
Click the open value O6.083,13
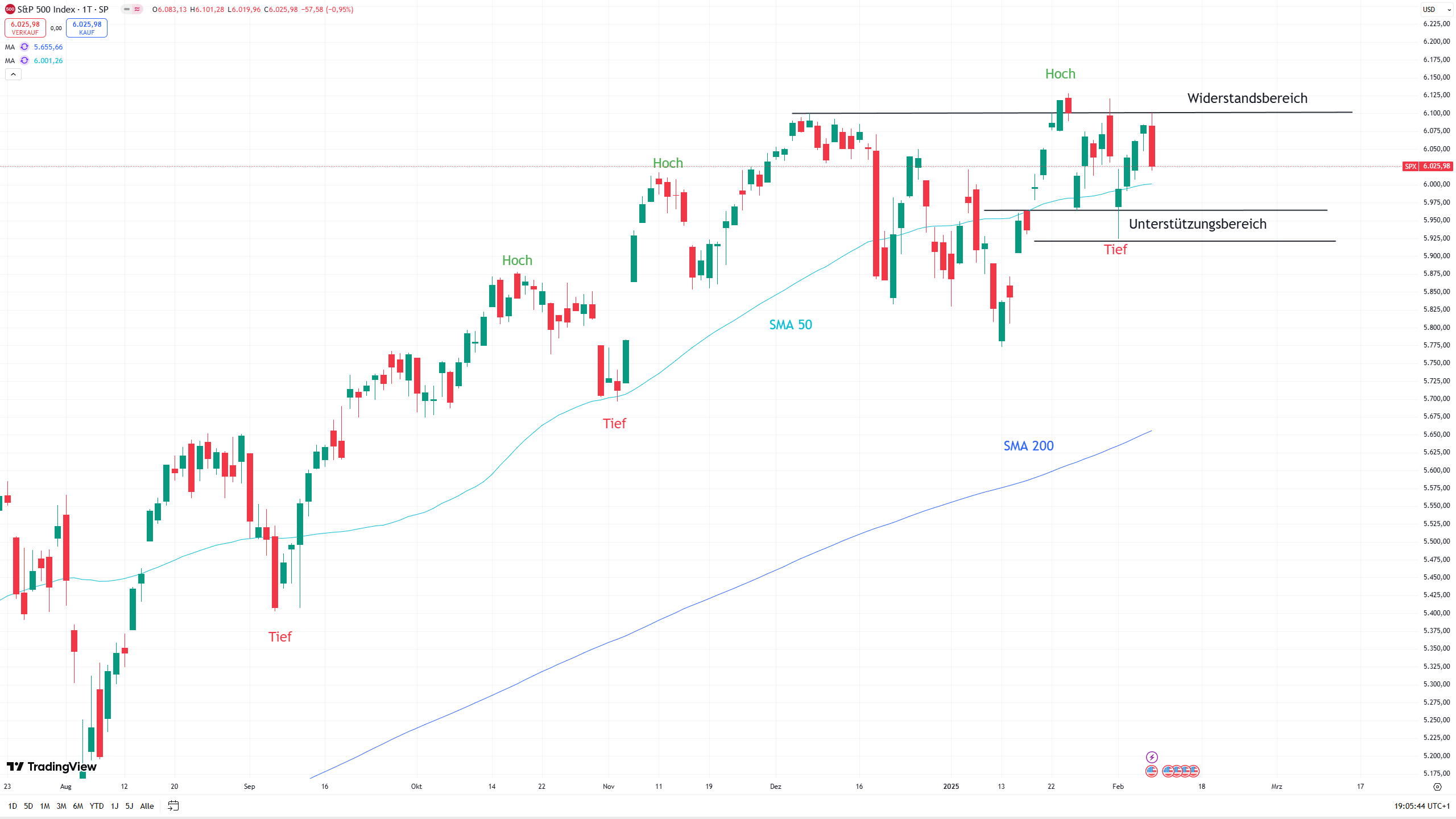point(169,10)
